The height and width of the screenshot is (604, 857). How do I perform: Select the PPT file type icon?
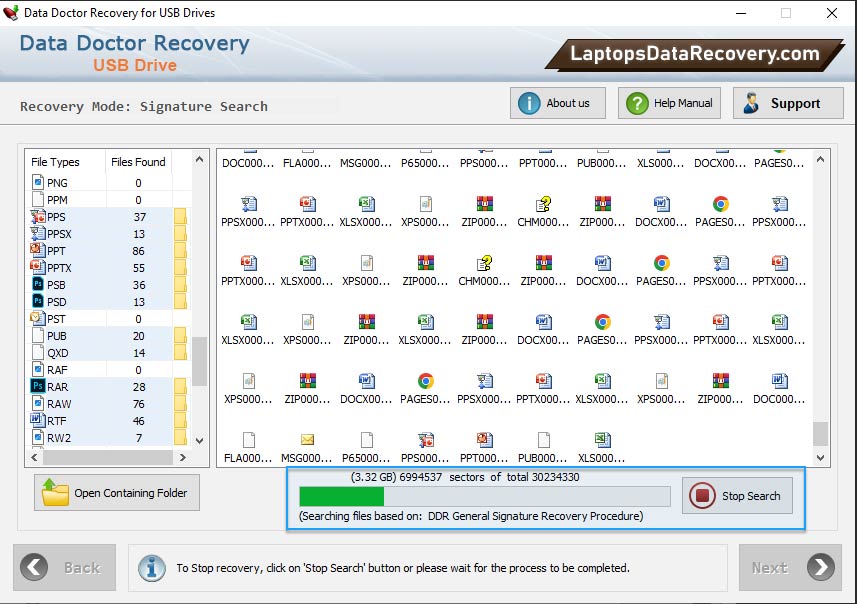point(38,250)
